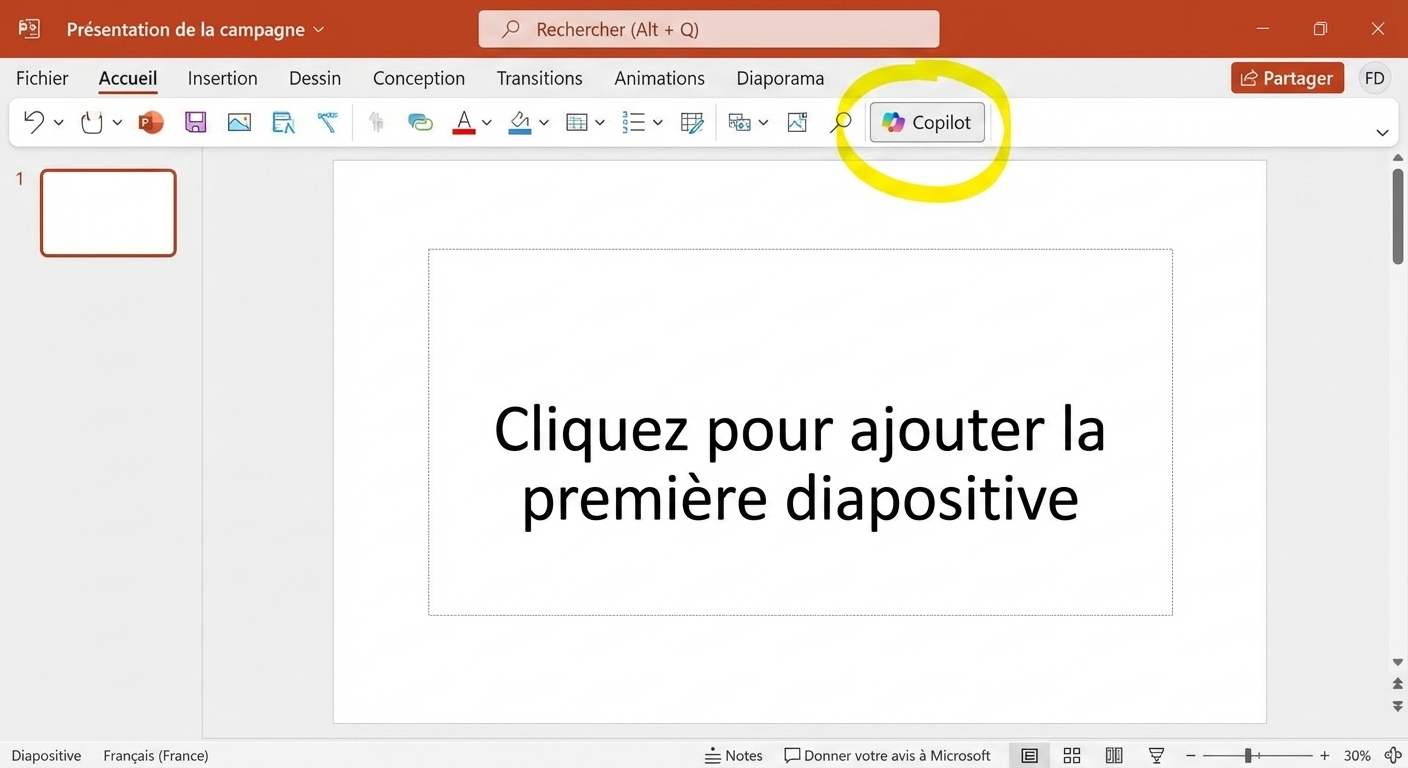This screenshot has width=1408, height=768.
Task: Click the picture insert icon beside Save
Action: coord(239,122)
